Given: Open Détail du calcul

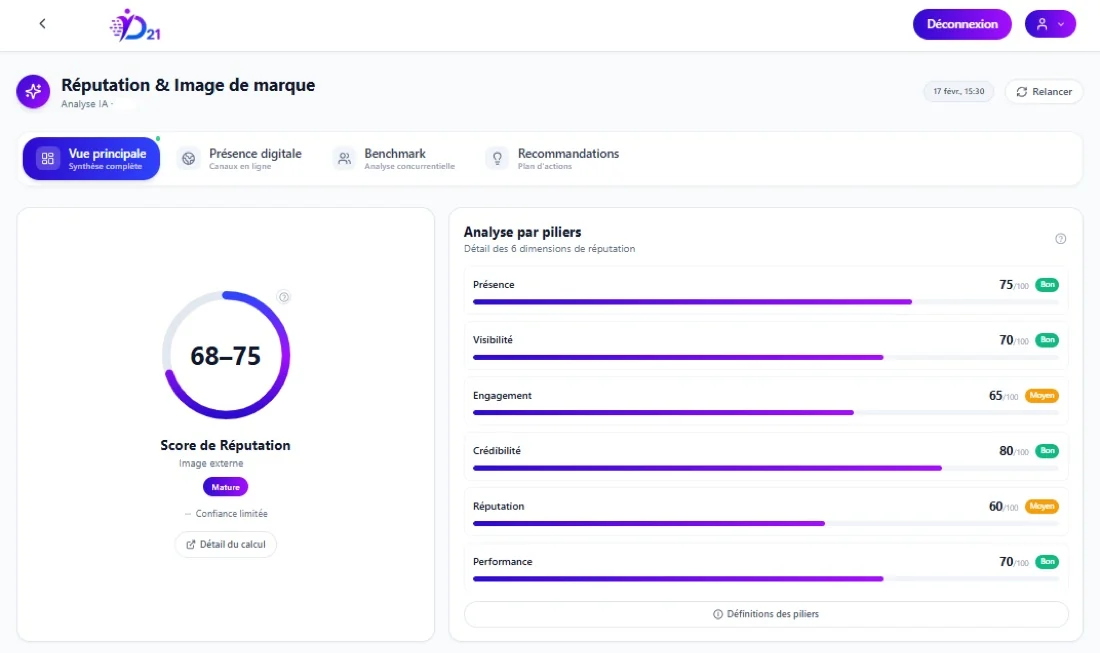Looking at the screenshot, I should 225,544.
